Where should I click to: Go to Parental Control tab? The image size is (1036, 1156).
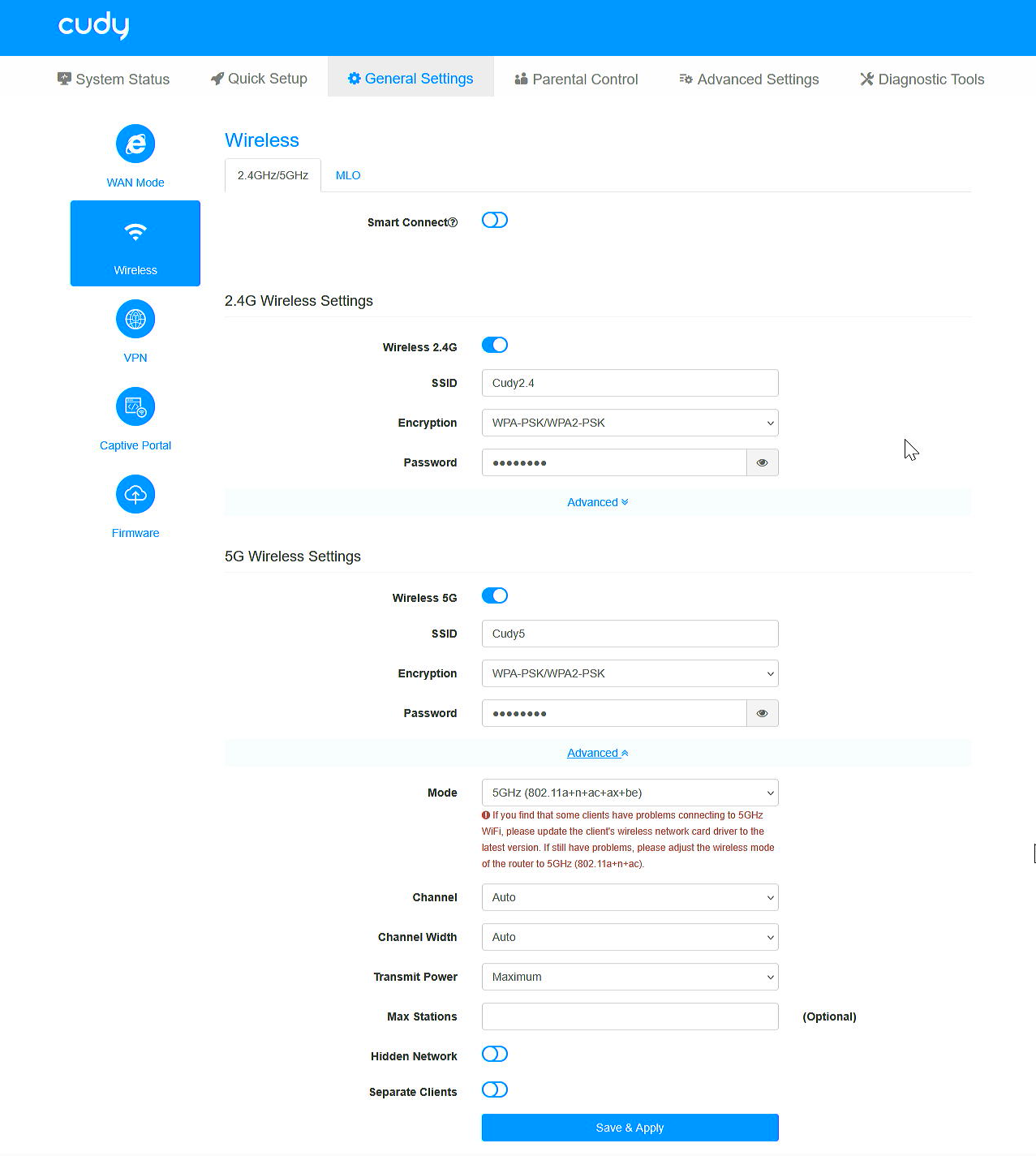coord(576,80)
